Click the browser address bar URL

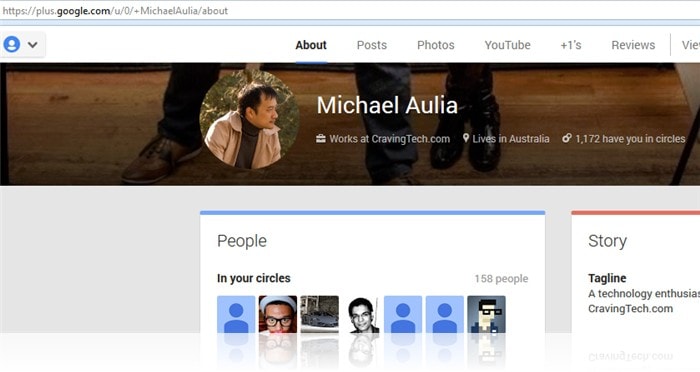point(115,11)
